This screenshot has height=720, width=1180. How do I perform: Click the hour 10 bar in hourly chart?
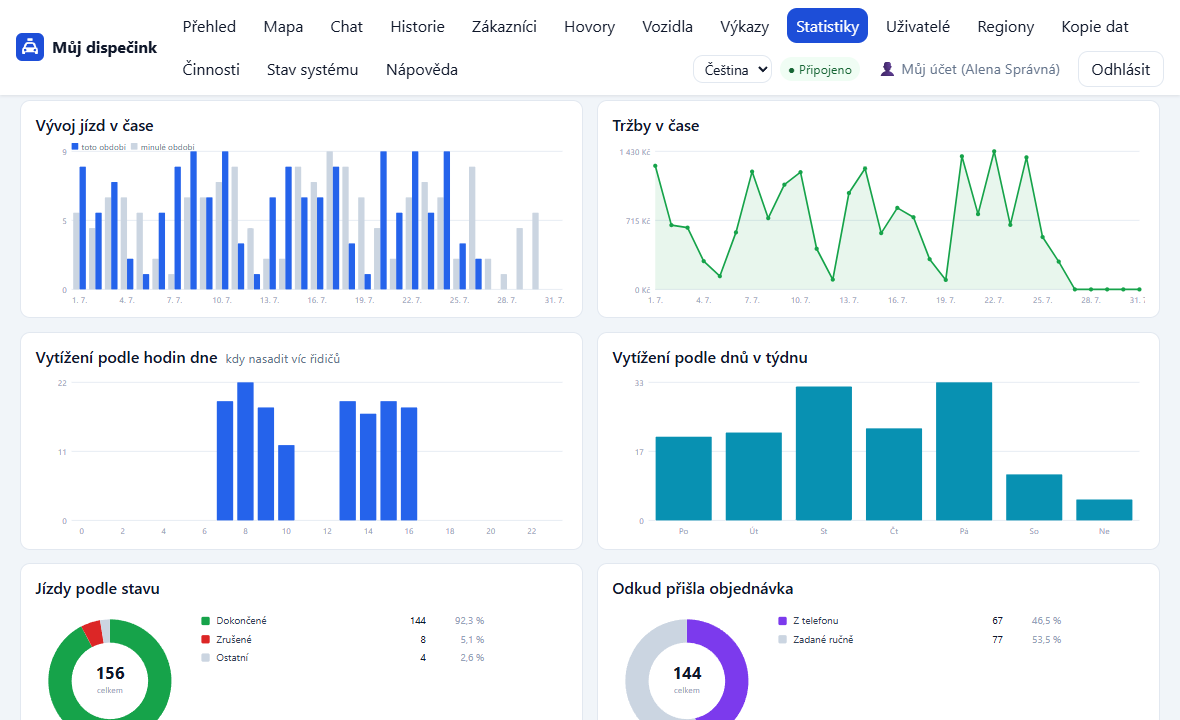point(286,483)
